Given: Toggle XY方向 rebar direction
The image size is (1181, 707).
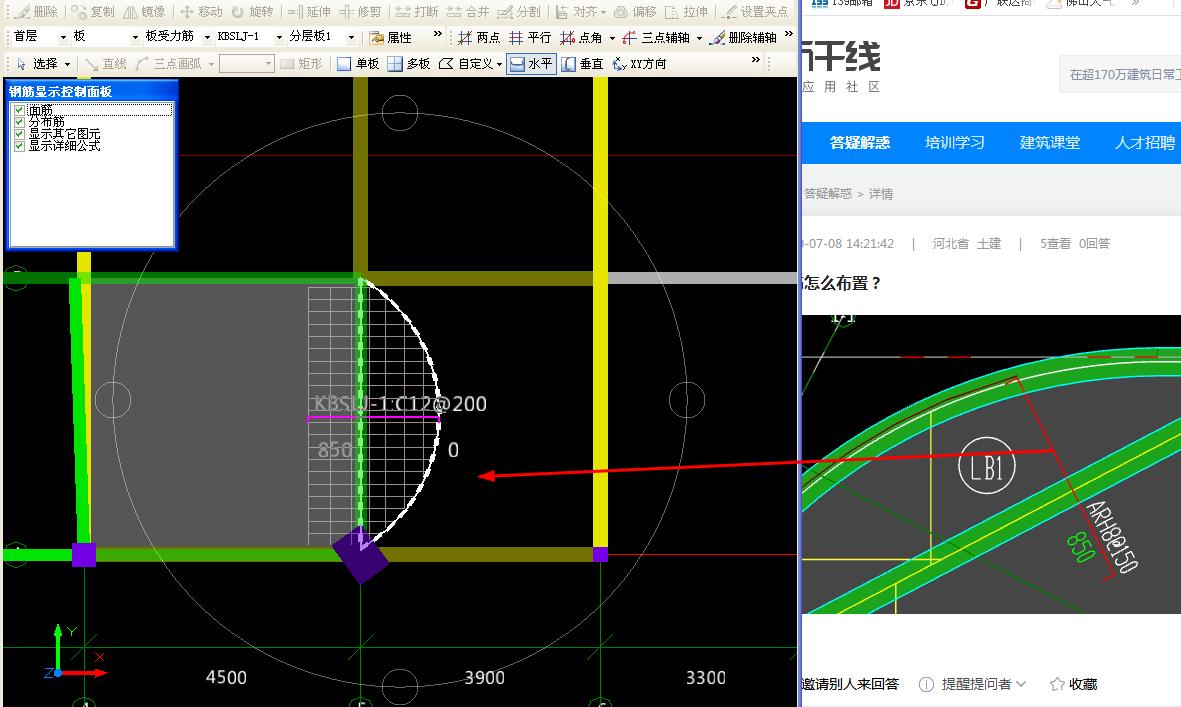Looking at the screenshot, I should point(639,64).
